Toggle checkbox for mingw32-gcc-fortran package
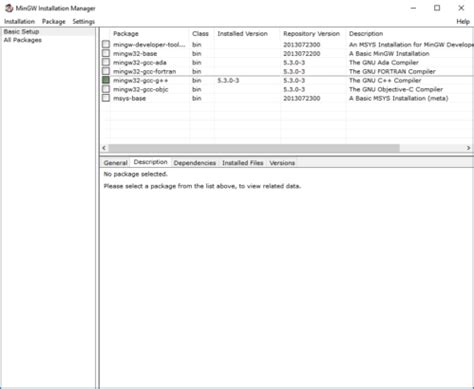The width and height of the screenshot is (474, 389). coord(106,71)
